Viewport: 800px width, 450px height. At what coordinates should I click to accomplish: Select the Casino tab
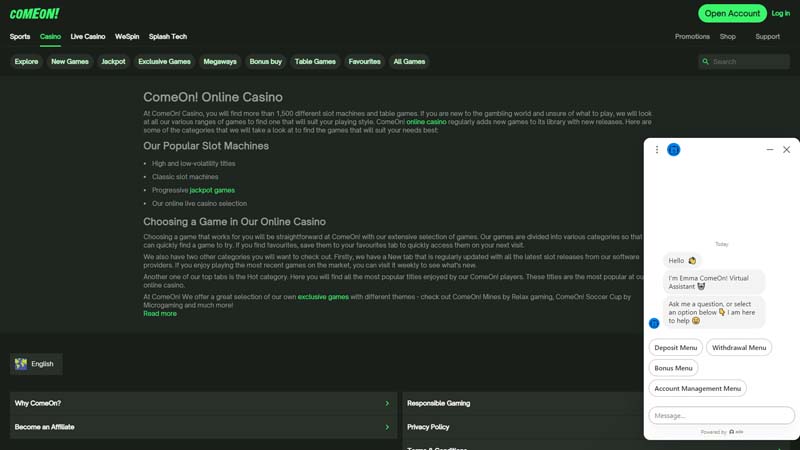click(51, 37)
